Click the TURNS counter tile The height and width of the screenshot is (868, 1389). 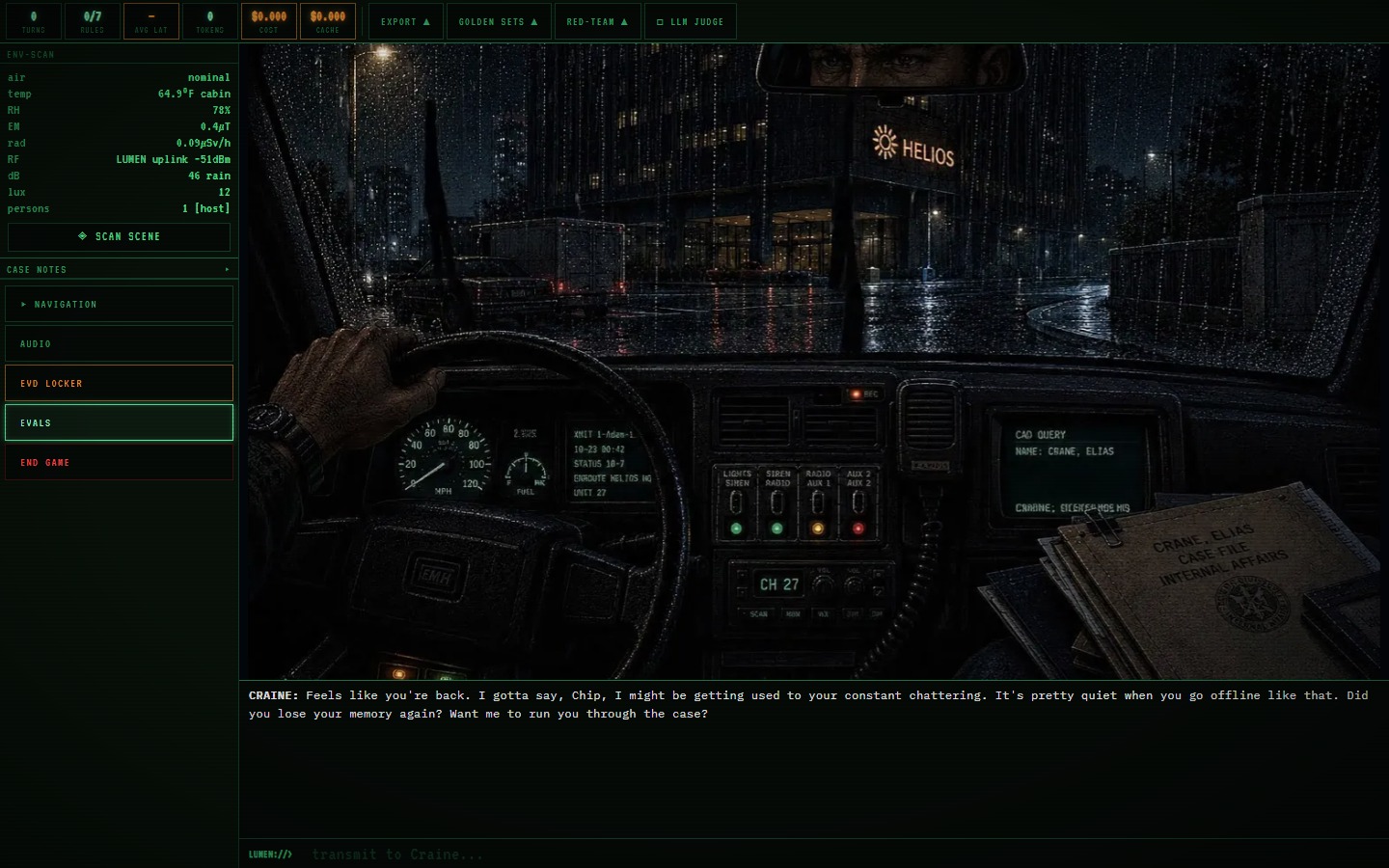tap(33, 21)
